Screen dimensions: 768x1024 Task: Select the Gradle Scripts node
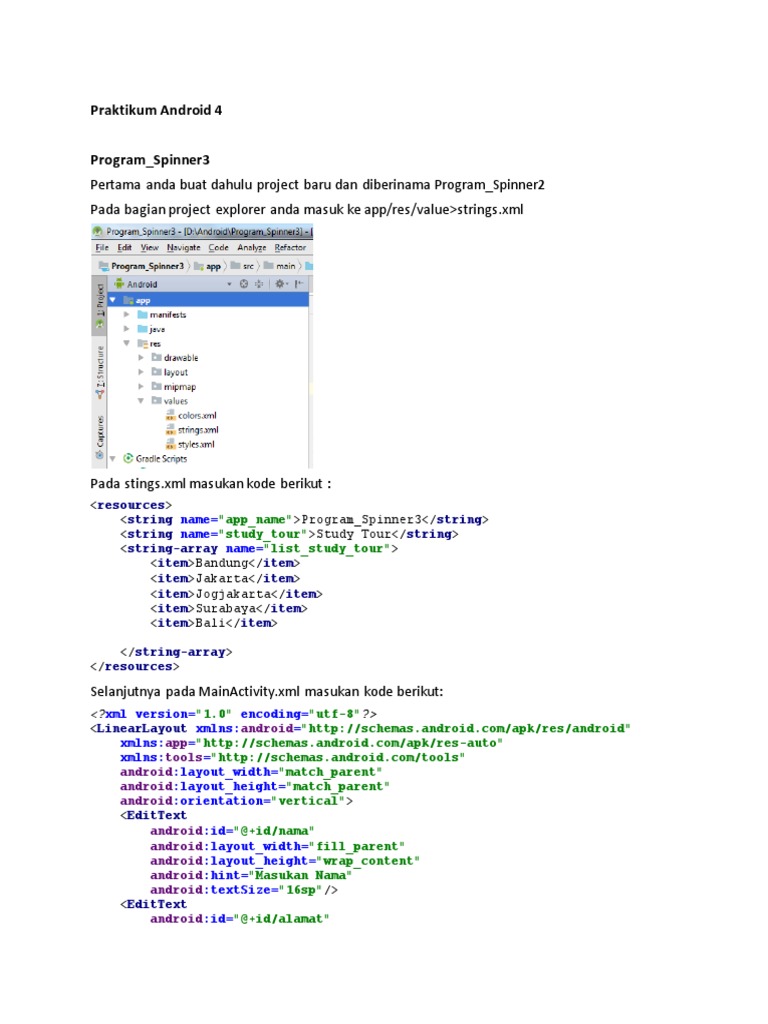coord(161,458)
